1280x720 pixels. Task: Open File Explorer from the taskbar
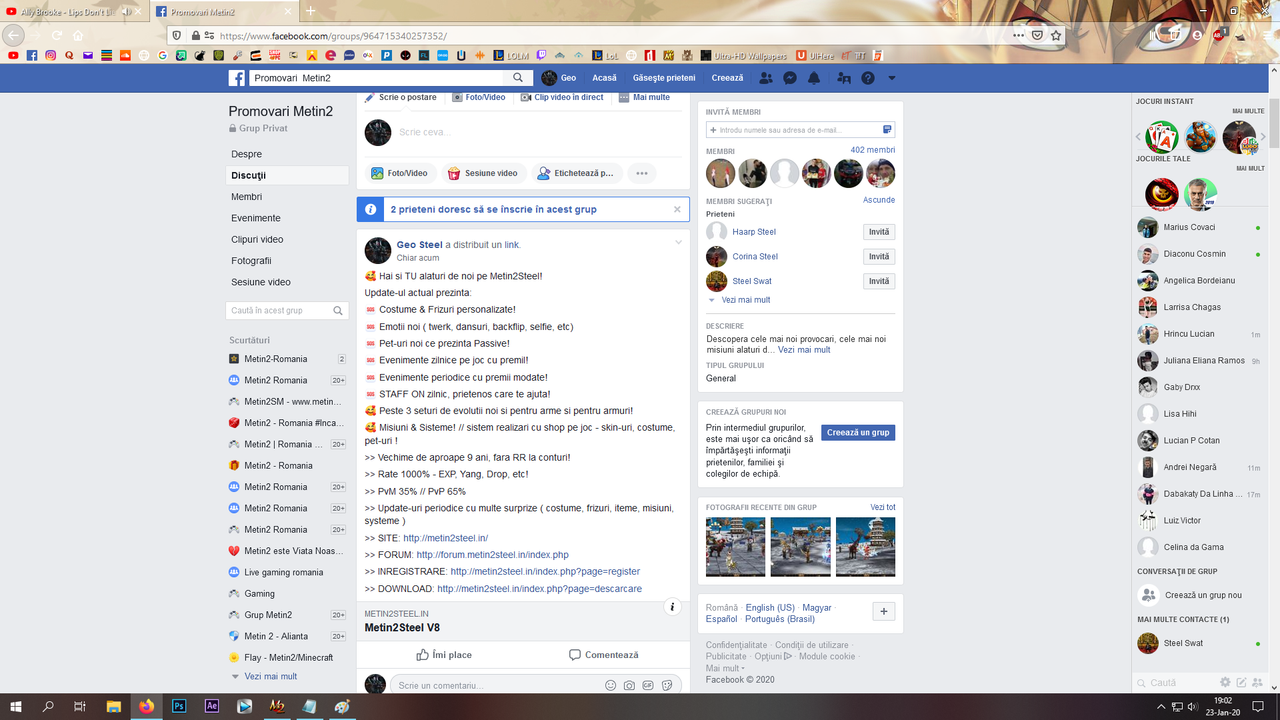click(114, 706)
